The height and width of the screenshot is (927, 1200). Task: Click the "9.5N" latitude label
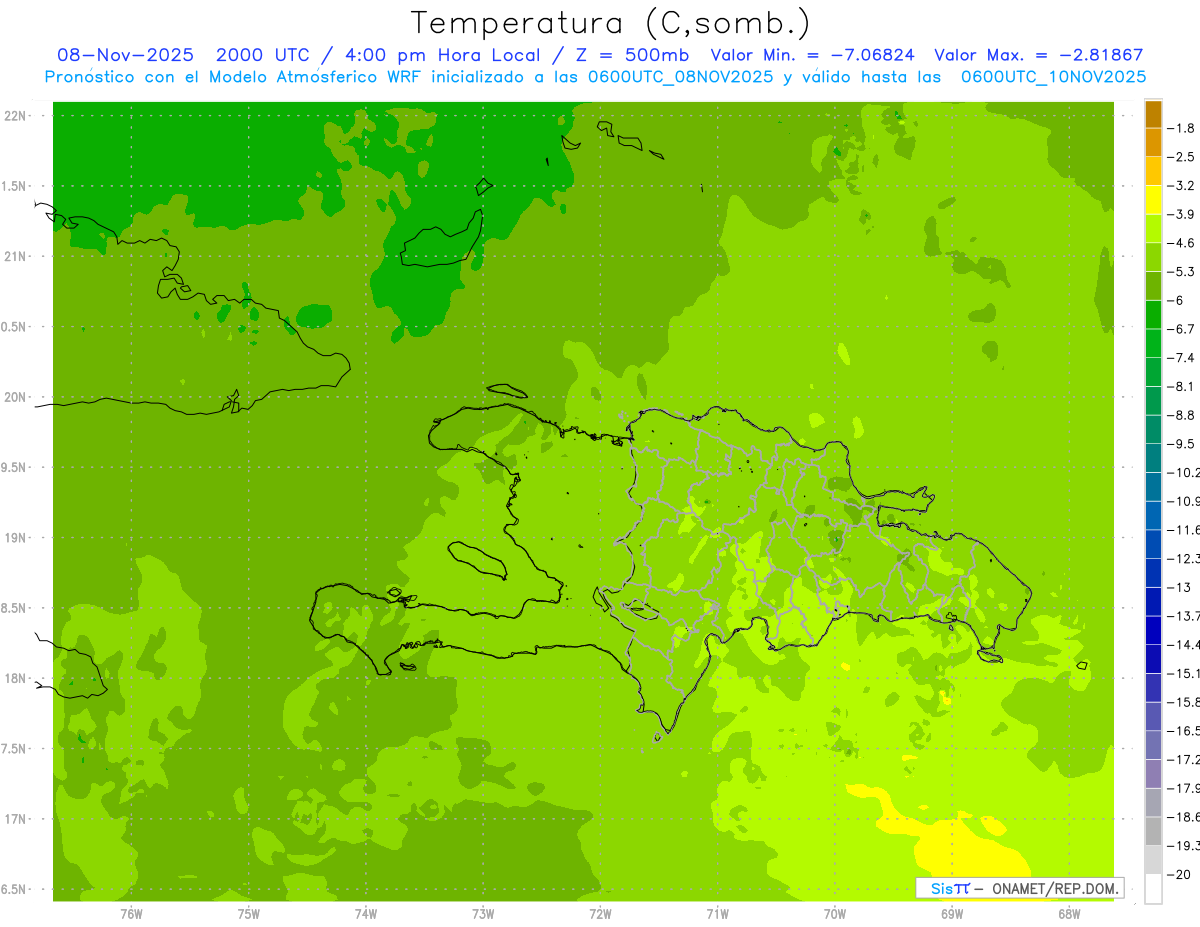tap(15, 468)
